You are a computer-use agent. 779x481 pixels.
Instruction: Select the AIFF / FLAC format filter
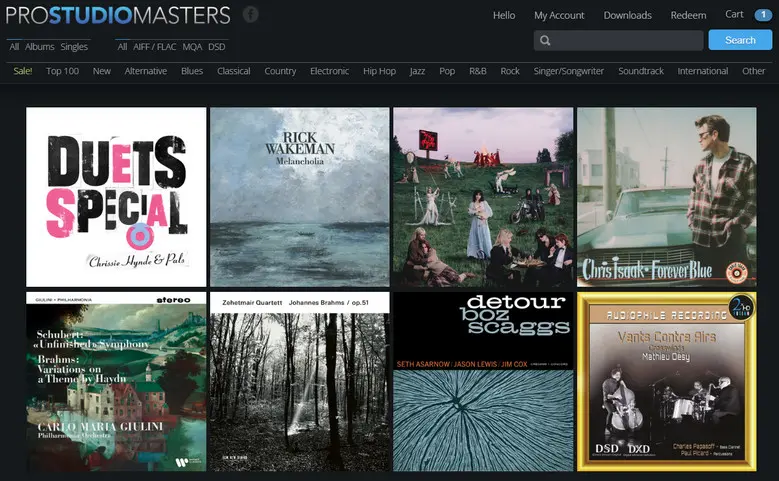[x=154, y=47]
